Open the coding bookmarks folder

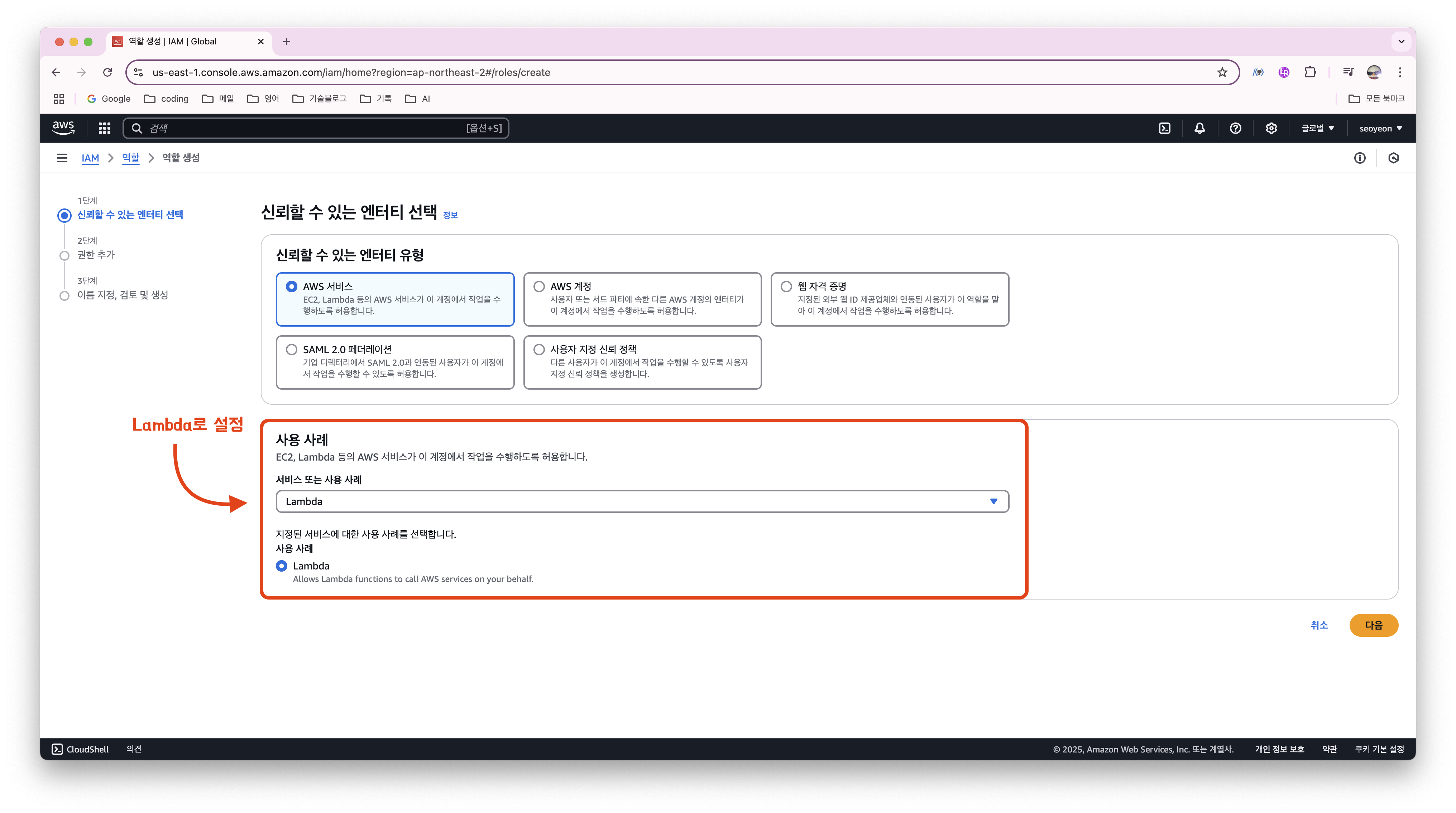[167, 99]
